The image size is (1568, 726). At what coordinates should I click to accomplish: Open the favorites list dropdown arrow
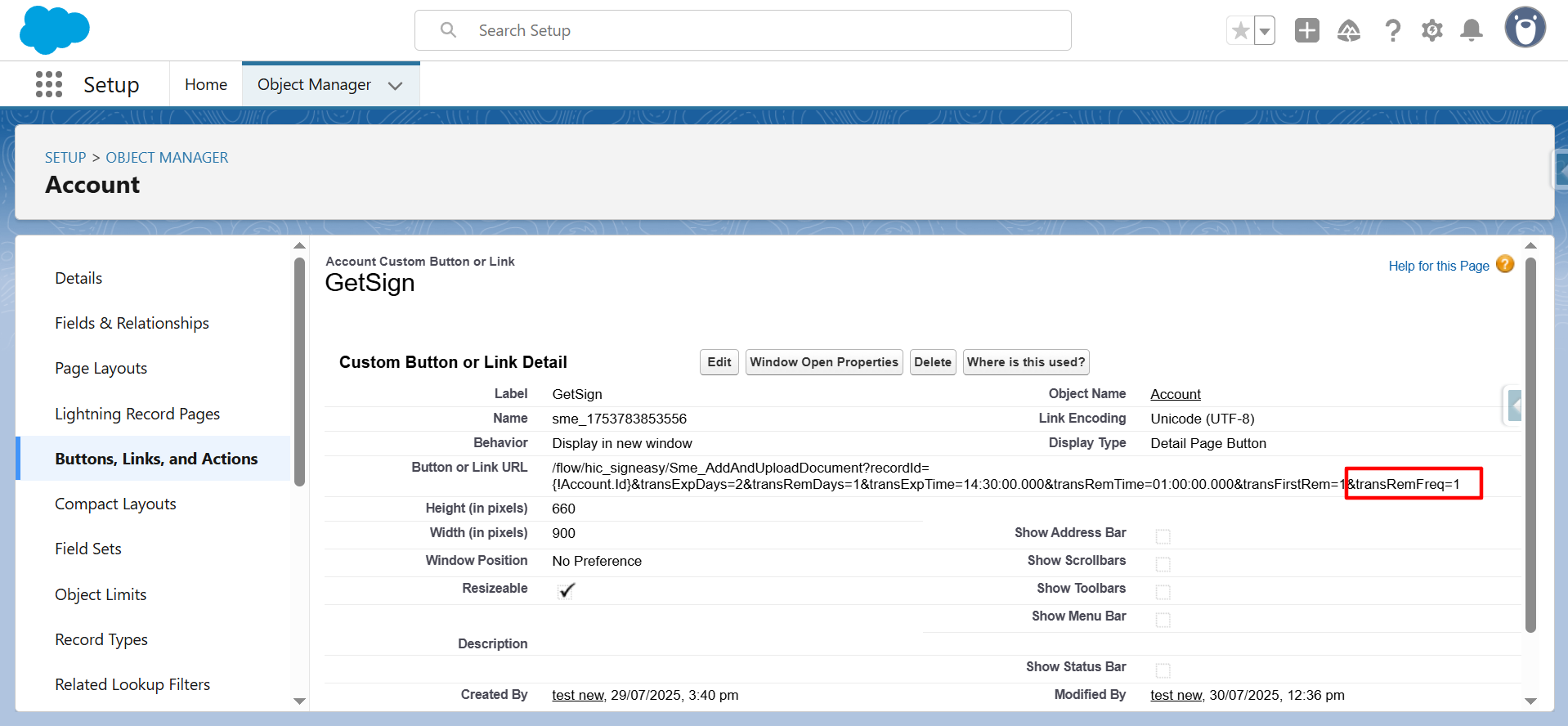(x=1265, y=31)
